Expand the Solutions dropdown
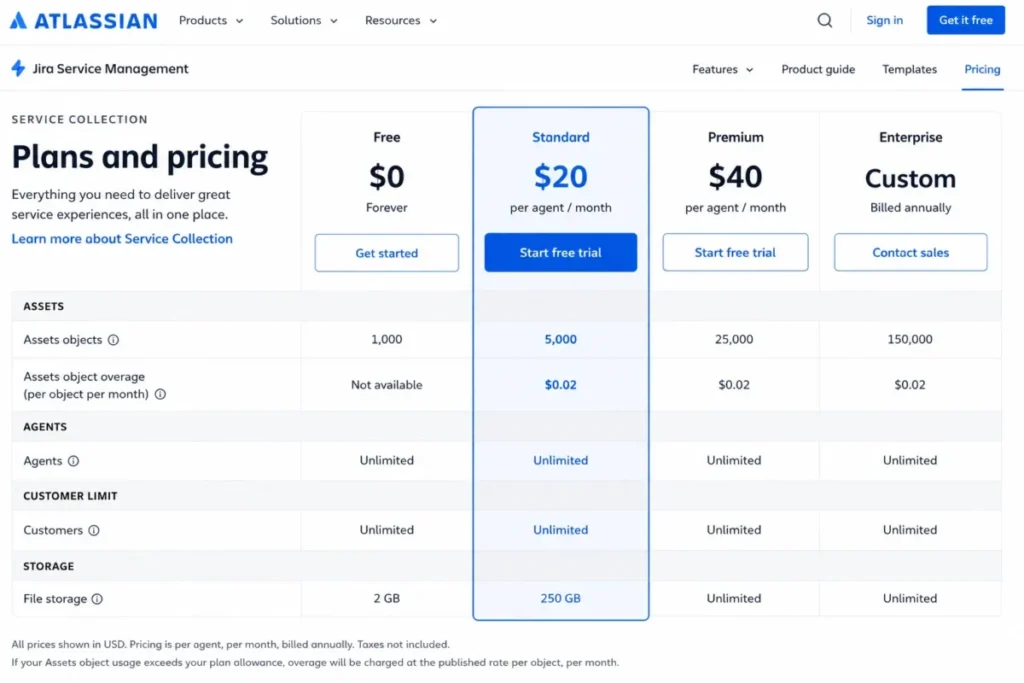This screenshot has height=683, width=1024. [304, 20]
